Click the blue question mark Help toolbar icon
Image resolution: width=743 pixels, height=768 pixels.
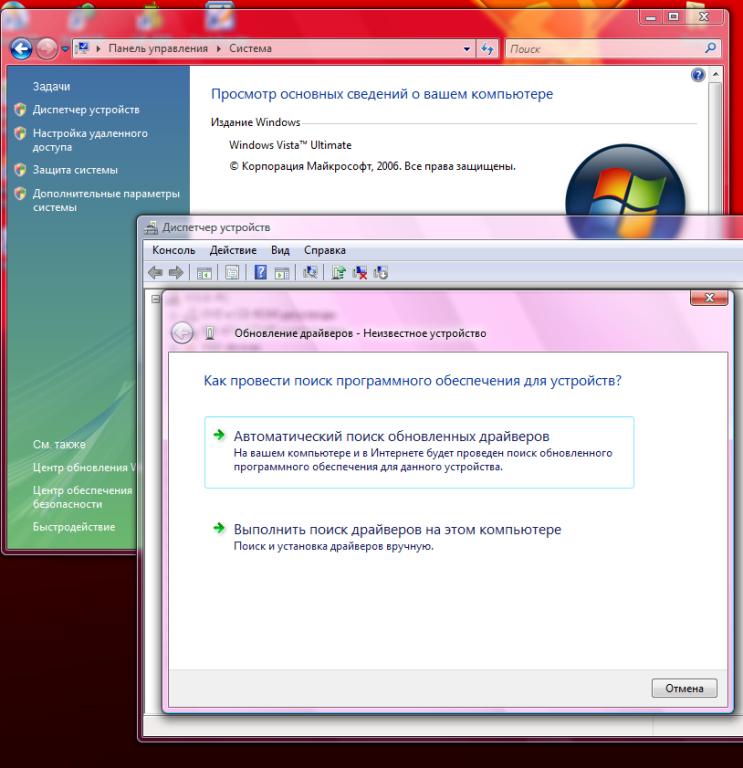[260, 272]
